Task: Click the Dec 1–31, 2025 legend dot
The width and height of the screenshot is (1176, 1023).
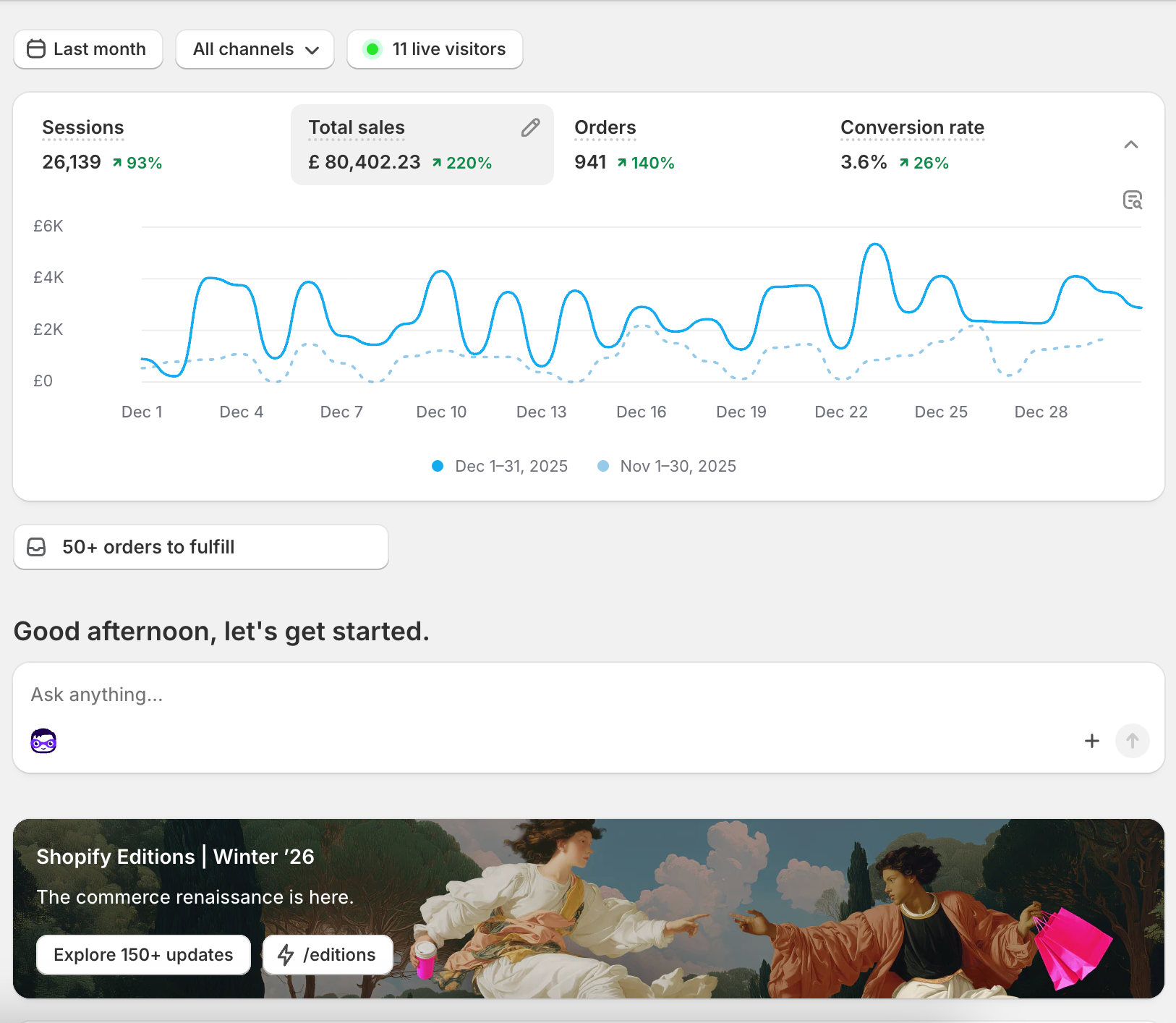Action: tap(438, 466)
